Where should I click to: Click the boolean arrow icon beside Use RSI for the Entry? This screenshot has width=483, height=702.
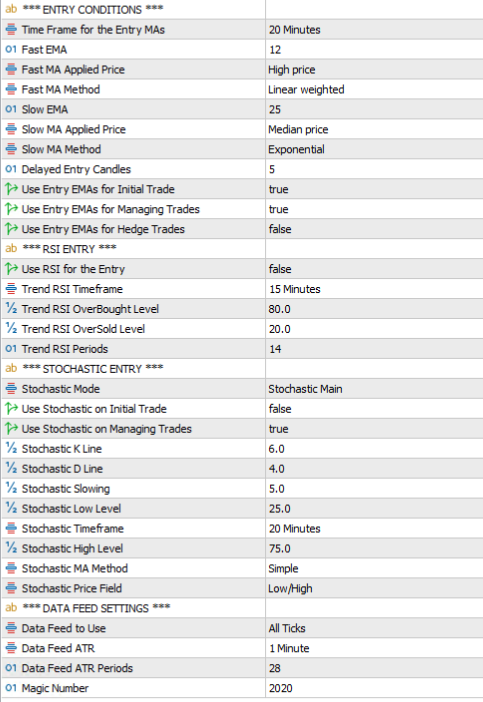point(11,269)
